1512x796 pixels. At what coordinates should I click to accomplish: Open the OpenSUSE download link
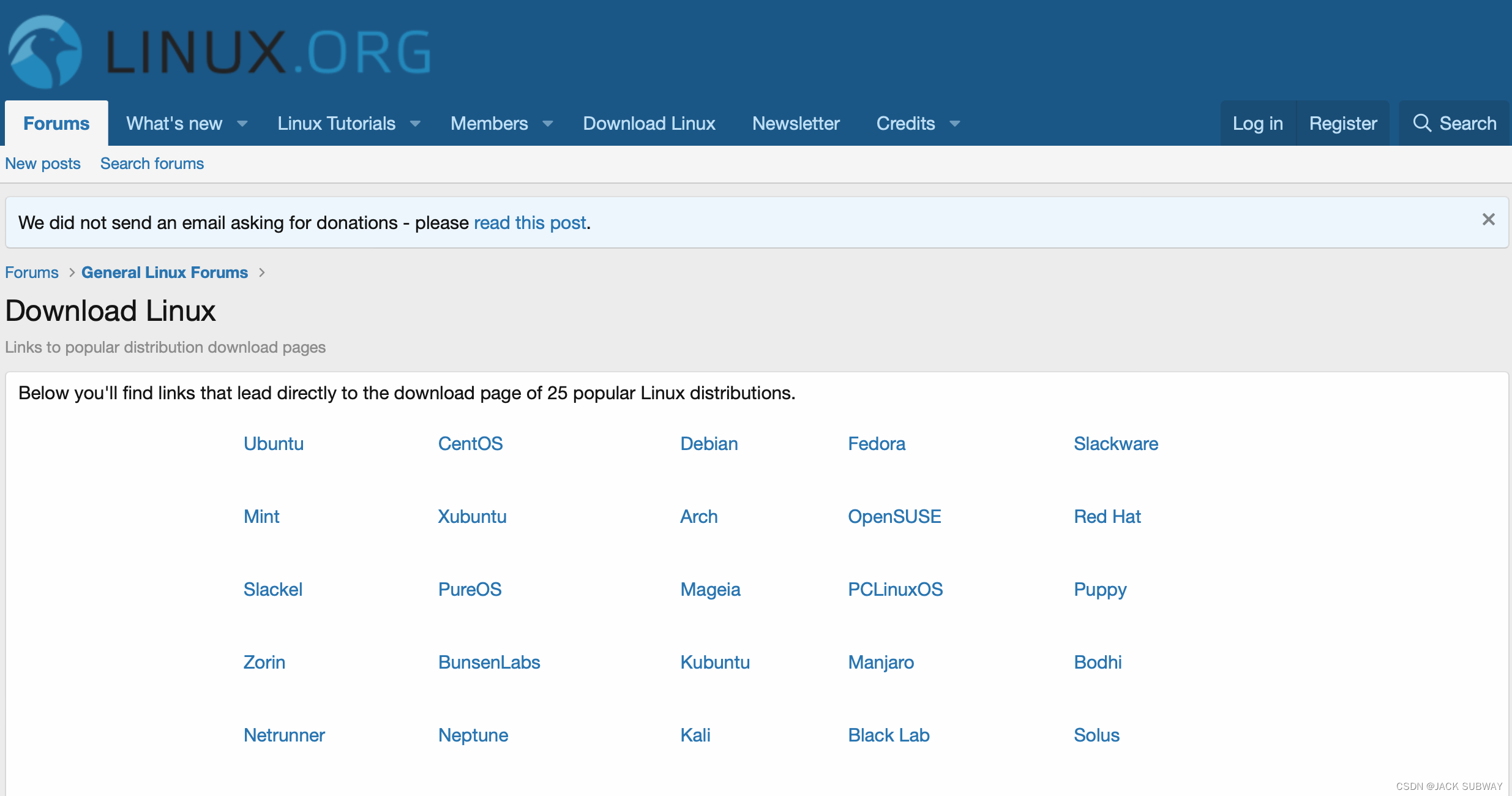tap(894, 517)
